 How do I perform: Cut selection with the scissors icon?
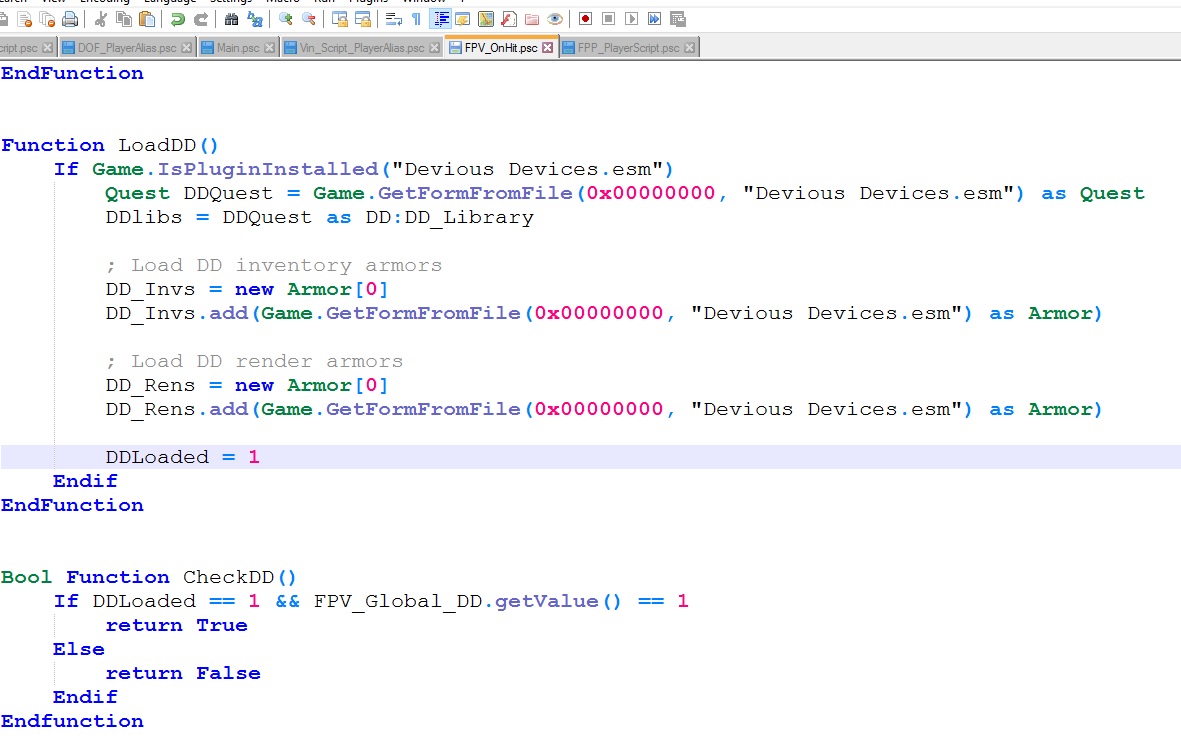100,20
